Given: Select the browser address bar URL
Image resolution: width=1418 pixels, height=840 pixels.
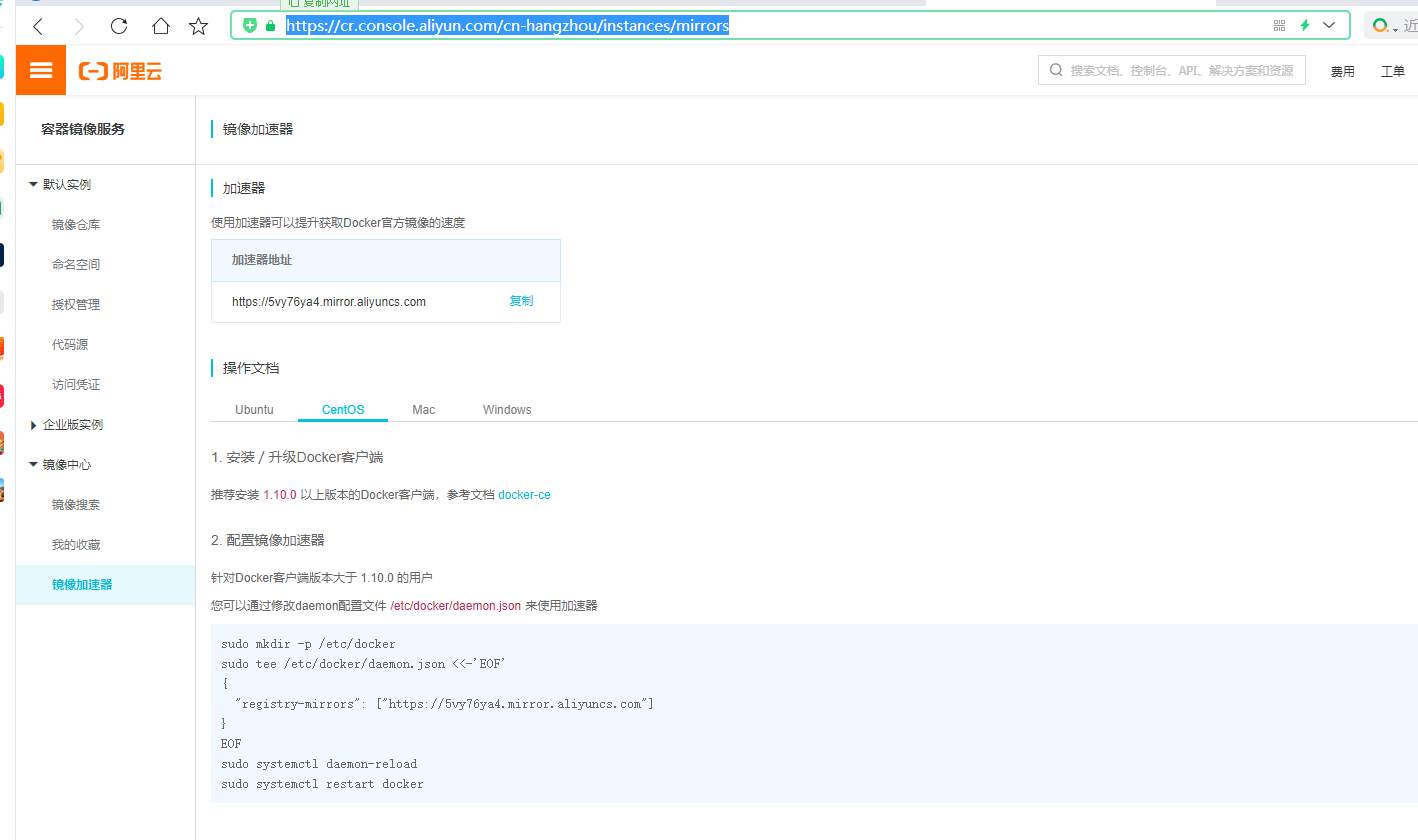Looking at the screenshot, I should pos(508,25).
